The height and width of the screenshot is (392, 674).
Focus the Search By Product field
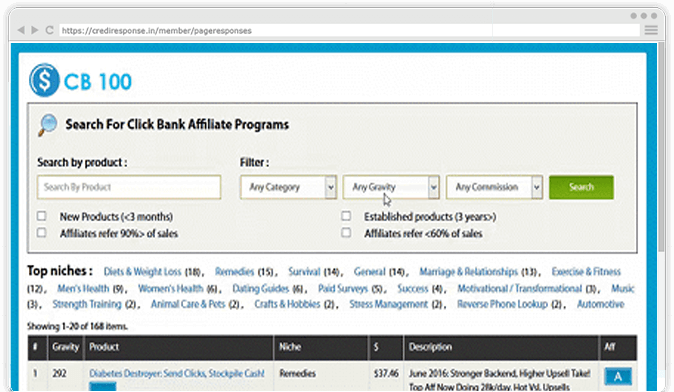coord(129,187)
